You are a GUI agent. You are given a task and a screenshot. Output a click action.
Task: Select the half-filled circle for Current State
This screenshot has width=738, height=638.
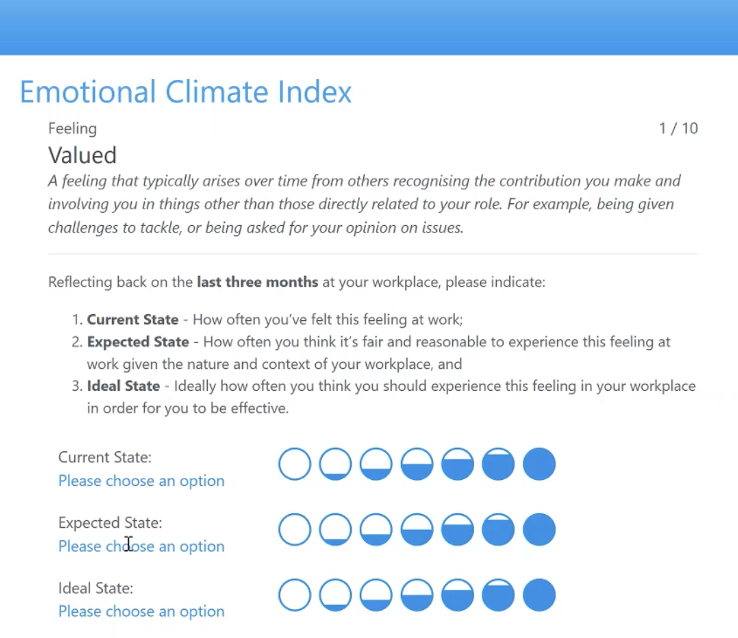(x=417, y=464)
